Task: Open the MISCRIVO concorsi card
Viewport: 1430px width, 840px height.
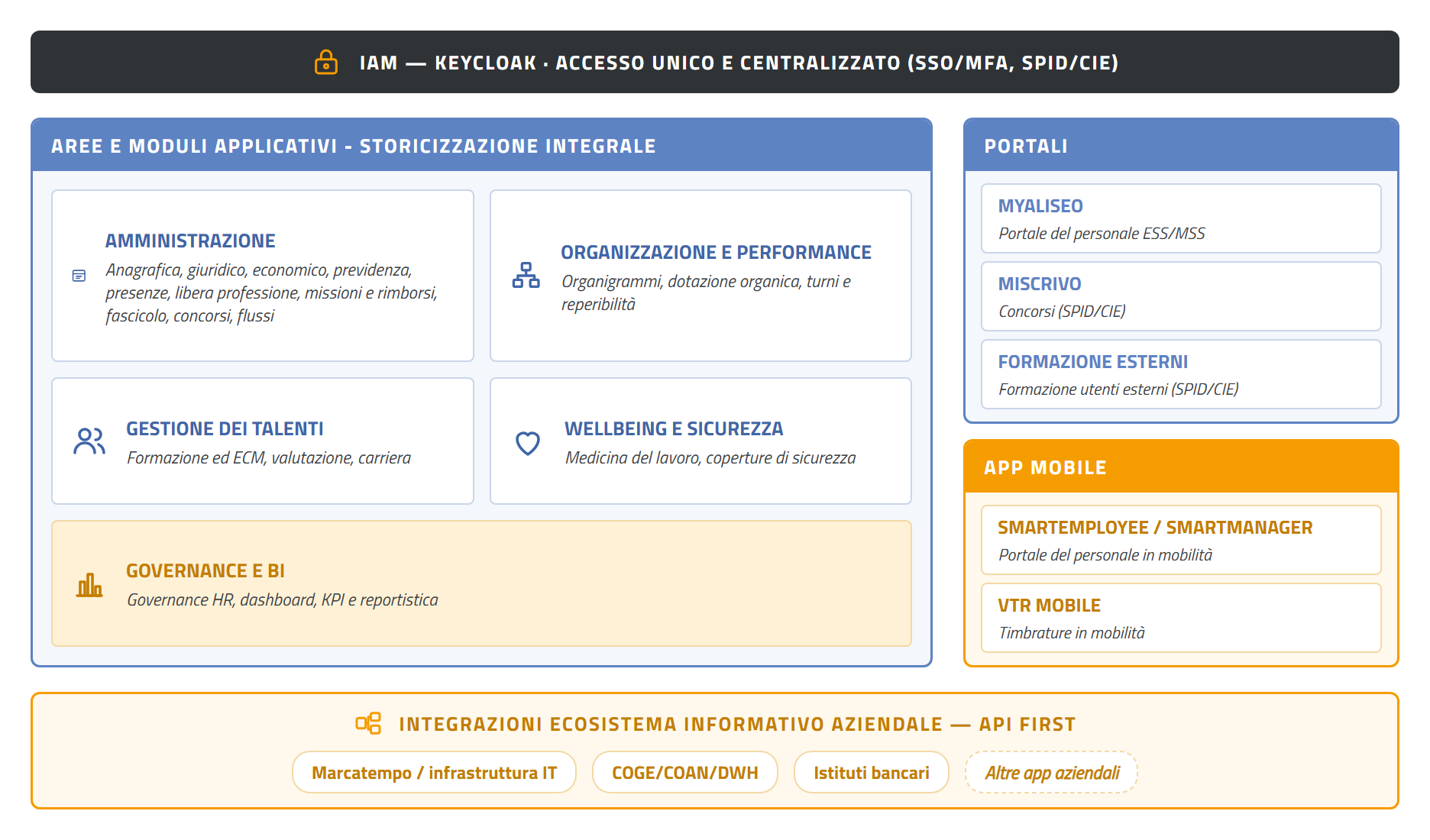Action: point(1181,296)
